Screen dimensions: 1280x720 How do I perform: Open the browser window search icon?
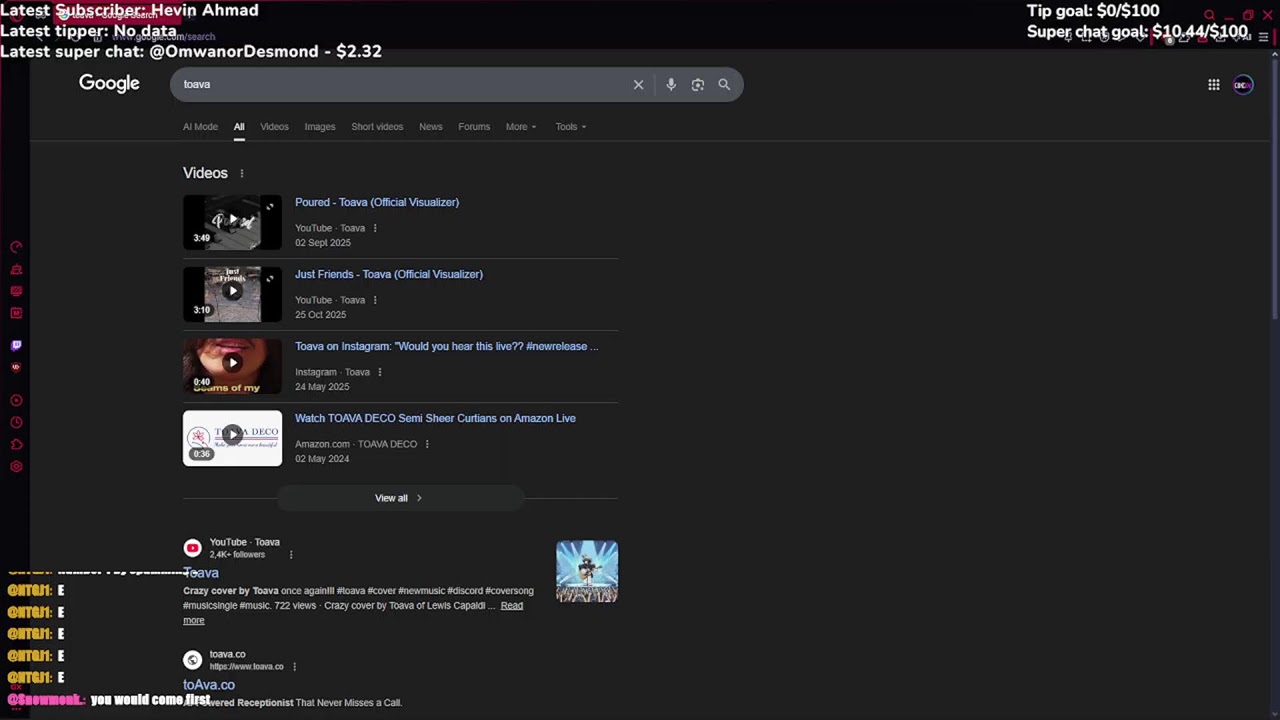pos(1209,15)
